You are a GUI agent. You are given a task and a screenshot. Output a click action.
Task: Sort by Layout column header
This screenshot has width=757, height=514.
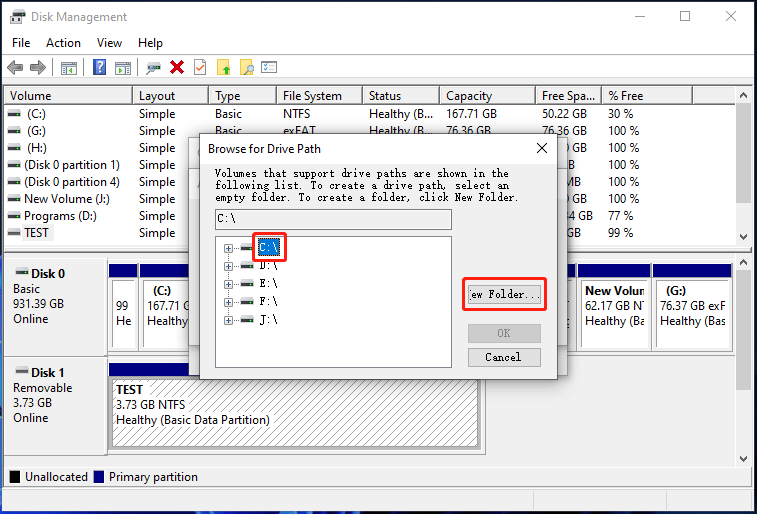pyautogui.click(x=171, y=96)
